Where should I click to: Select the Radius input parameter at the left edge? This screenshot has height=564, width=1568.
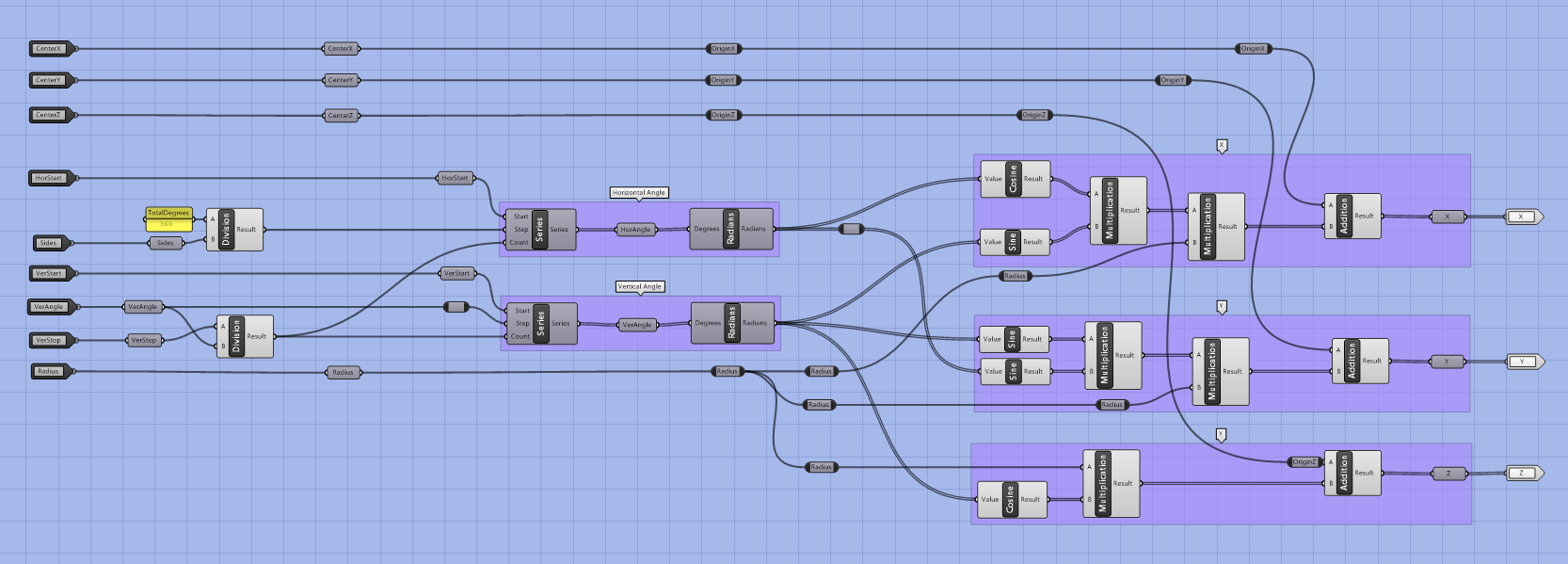click(x=51, y=371)
